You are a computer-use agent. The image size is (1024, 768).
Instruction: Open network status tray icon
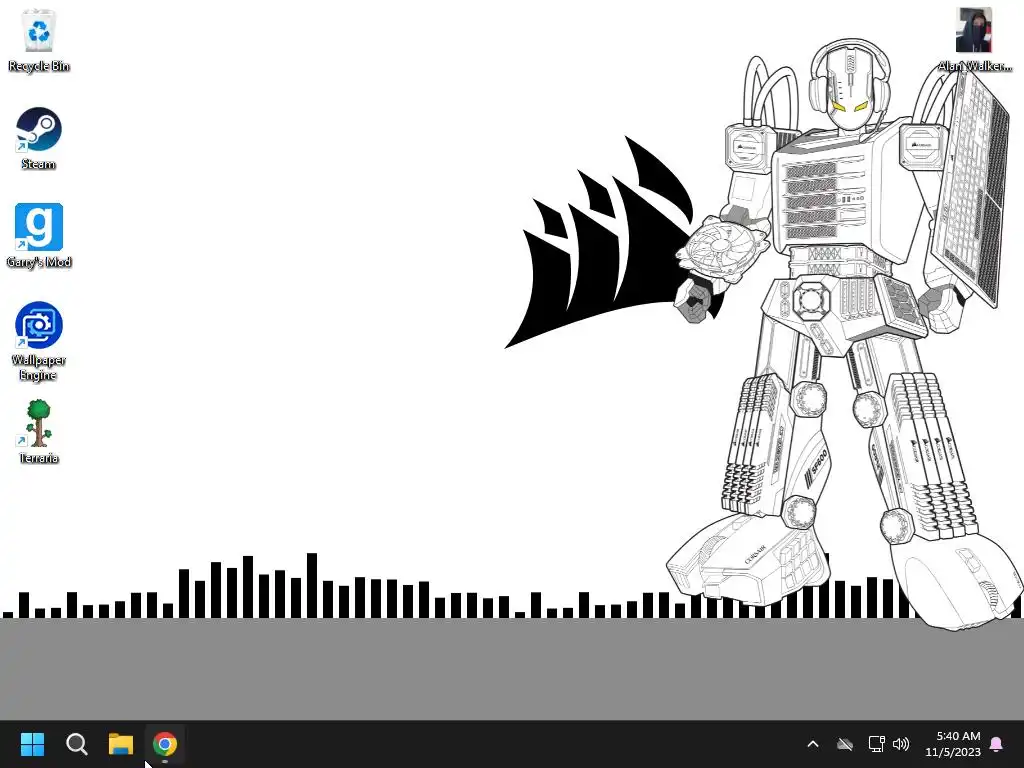coord(876,744)
